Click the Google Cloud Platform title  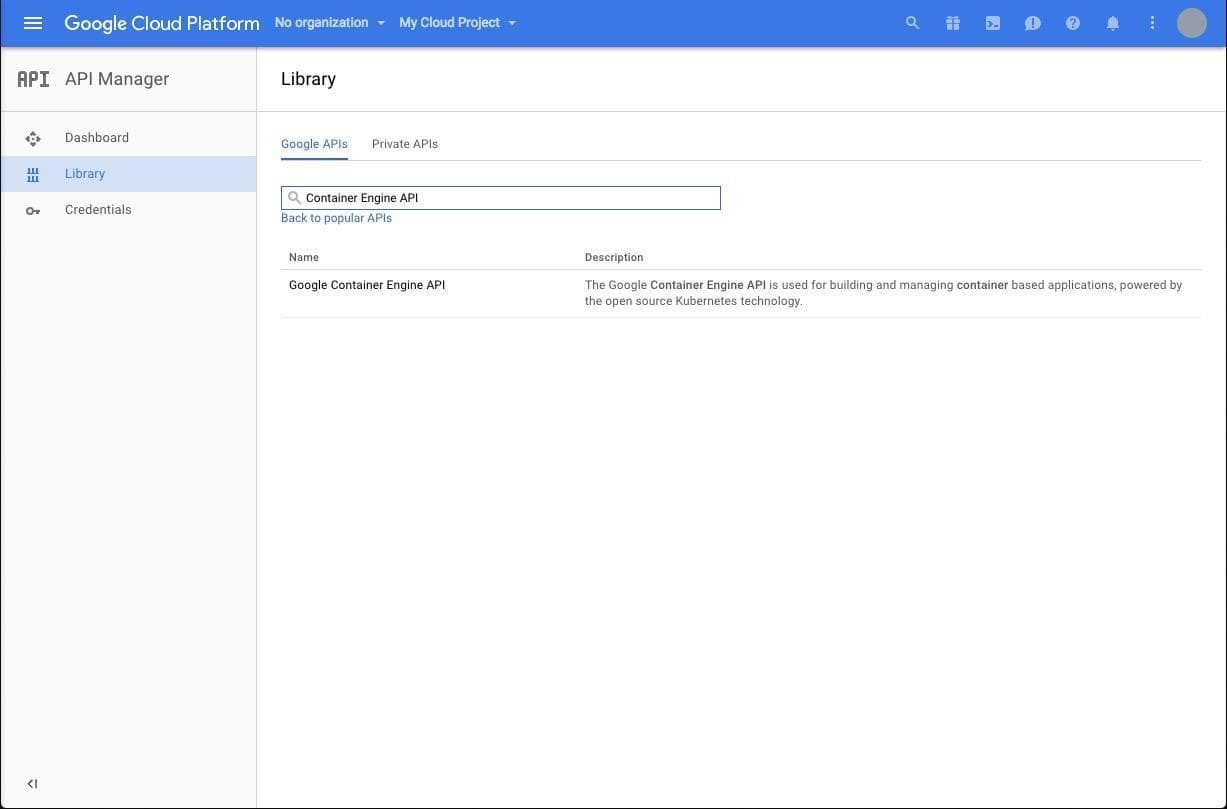pos(162,23)
